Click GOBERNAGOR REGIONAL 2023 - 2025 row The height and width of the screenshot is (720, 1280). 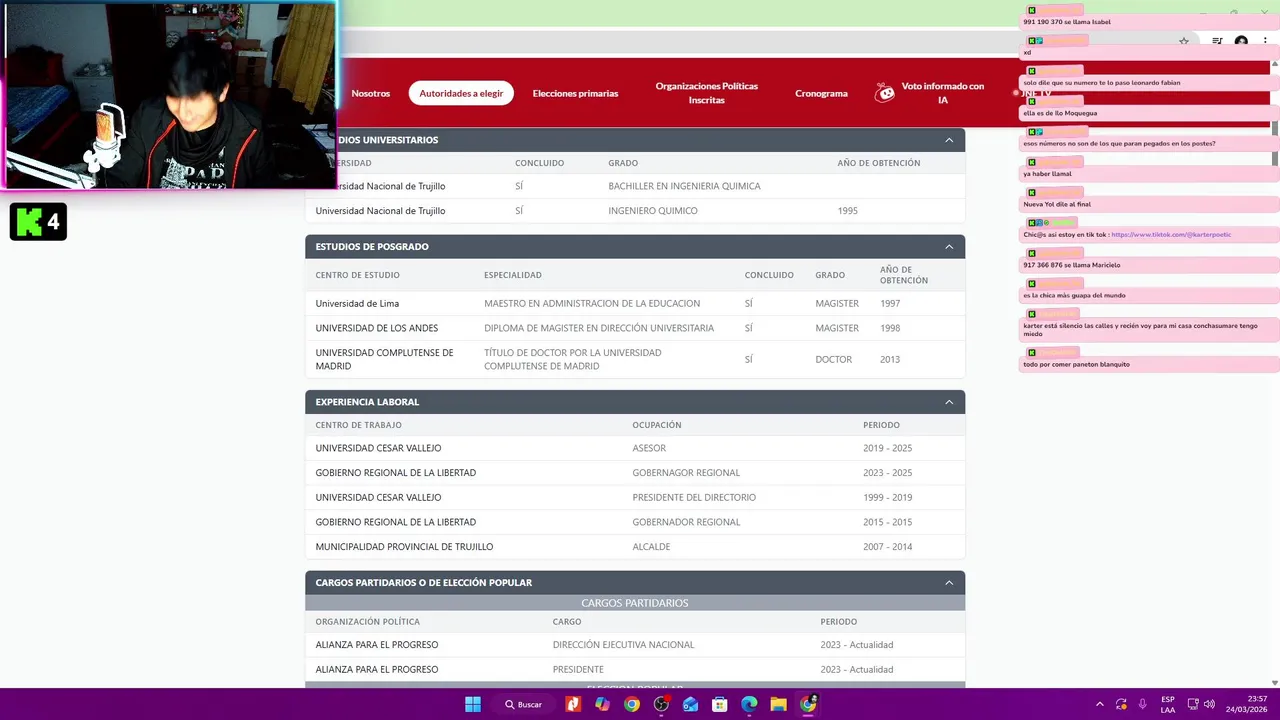[x=635, y=473]
